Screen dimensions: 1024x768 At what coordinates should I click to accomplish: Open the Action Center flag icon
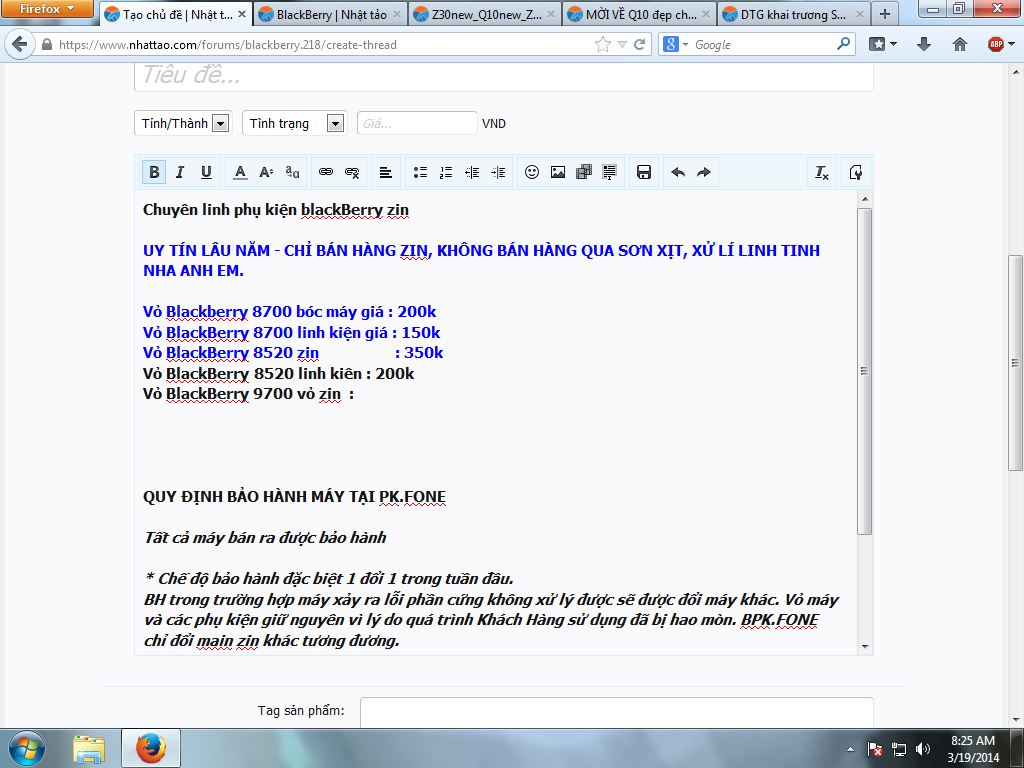pyautogui.click(x=875, y=749)
